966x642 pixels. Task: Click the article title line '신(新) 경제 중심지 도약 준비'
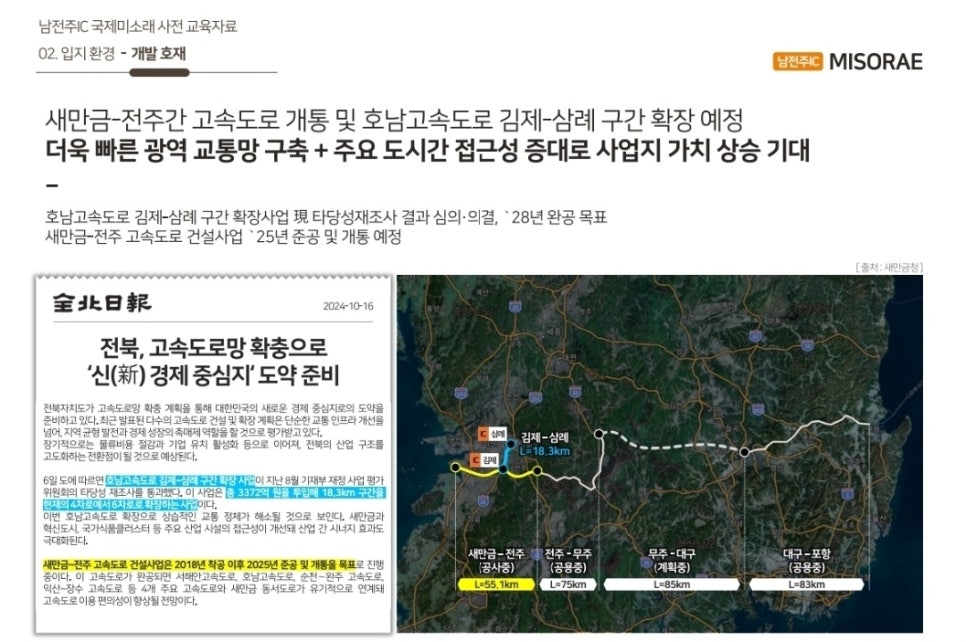click(213, 375)
